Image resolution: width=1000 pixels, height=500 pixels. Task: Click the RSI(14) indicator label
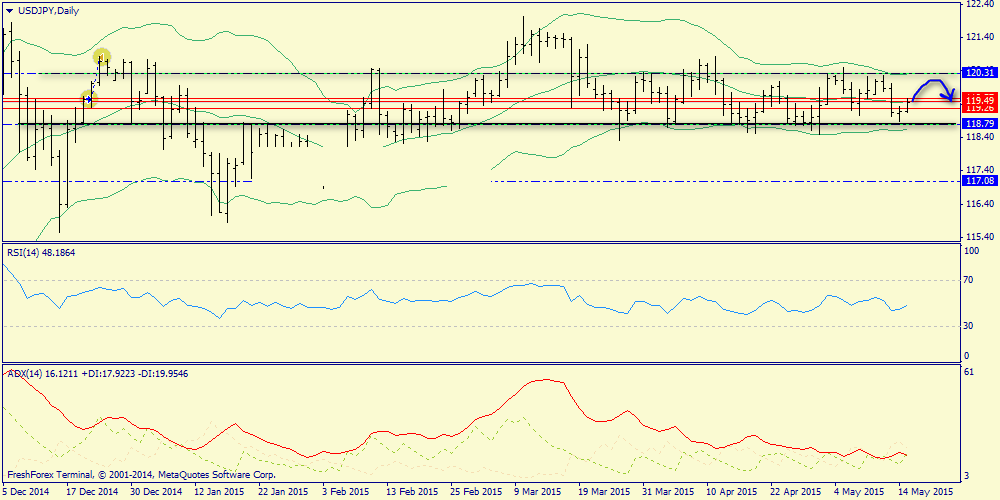40,252
